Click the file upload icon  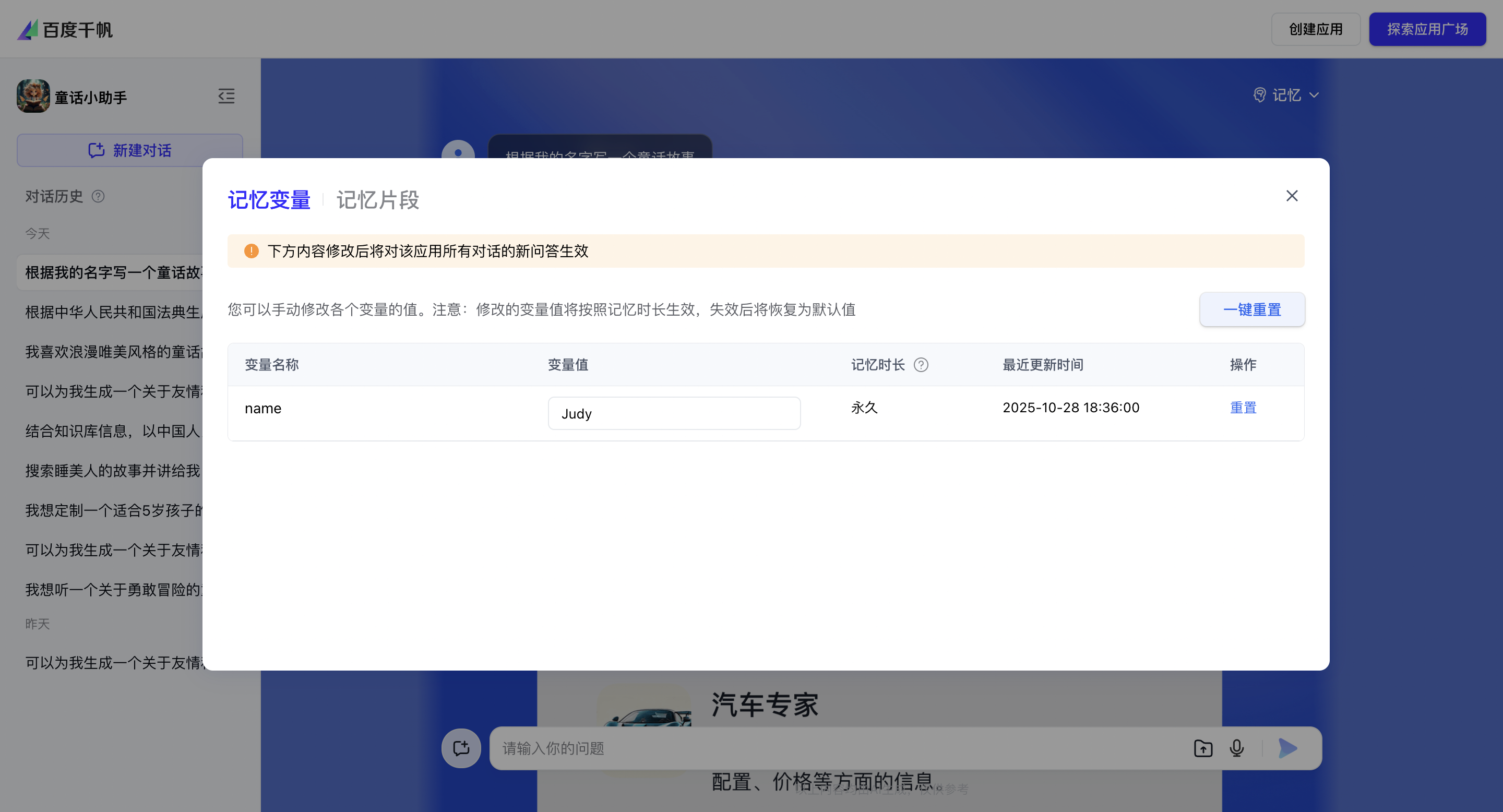[x=1202, y=748]
